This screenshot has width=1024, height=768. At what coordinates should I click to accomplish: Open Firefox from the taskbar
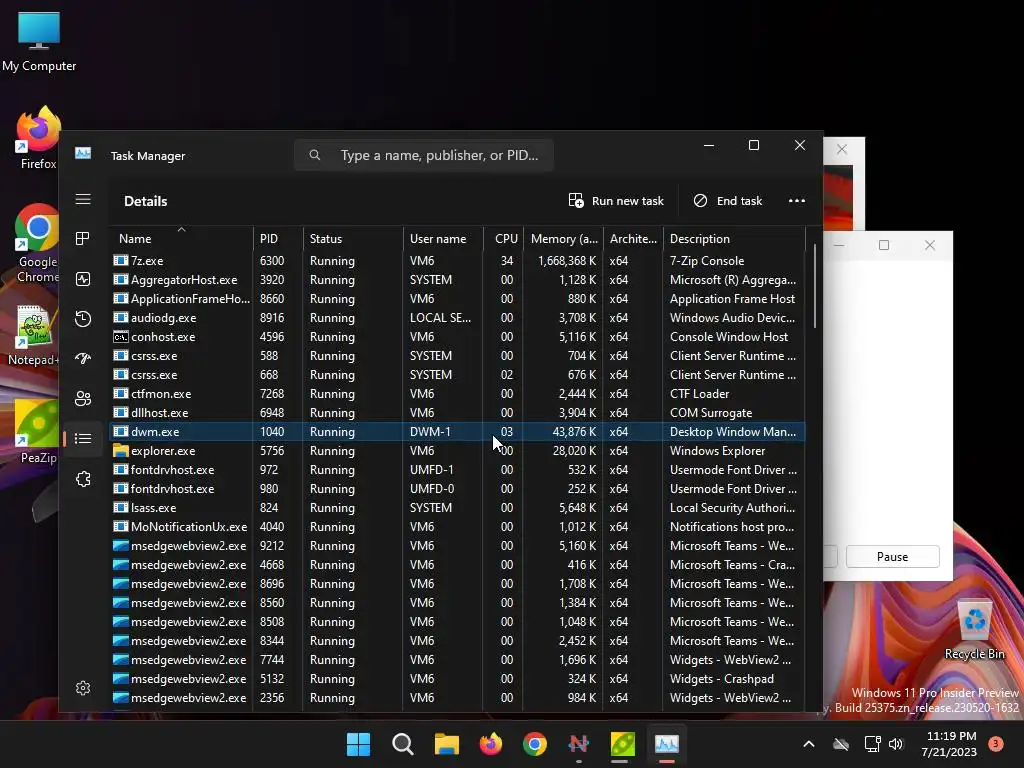point(490,744)
